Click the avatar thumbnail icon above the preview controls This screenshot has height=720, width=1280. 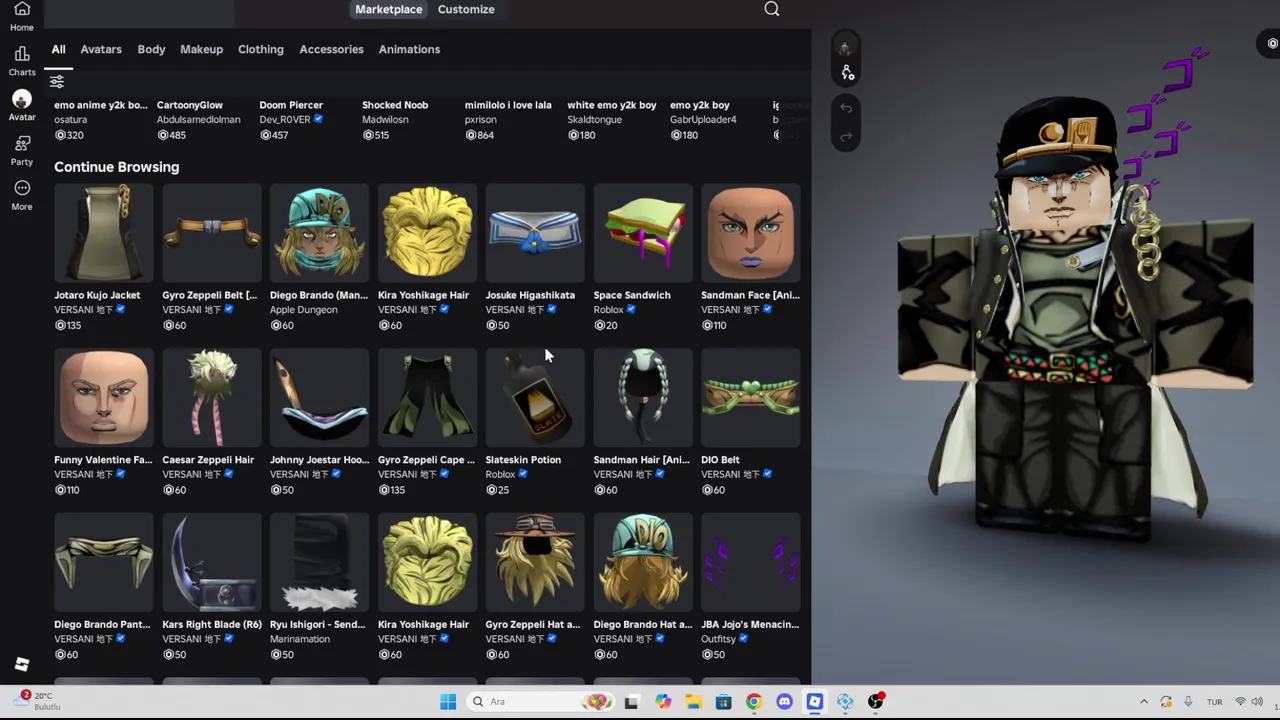click(x=845, y=48)
